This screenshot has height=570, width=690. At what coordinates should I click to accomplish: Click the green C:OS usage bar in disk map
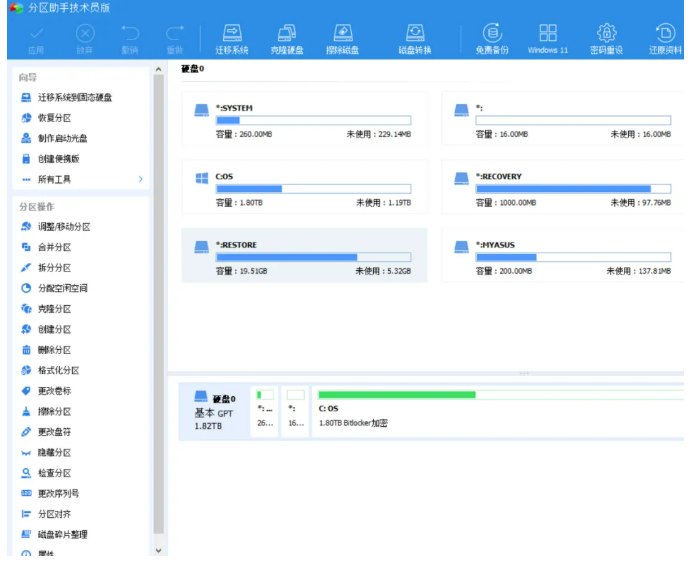point(396,395)
